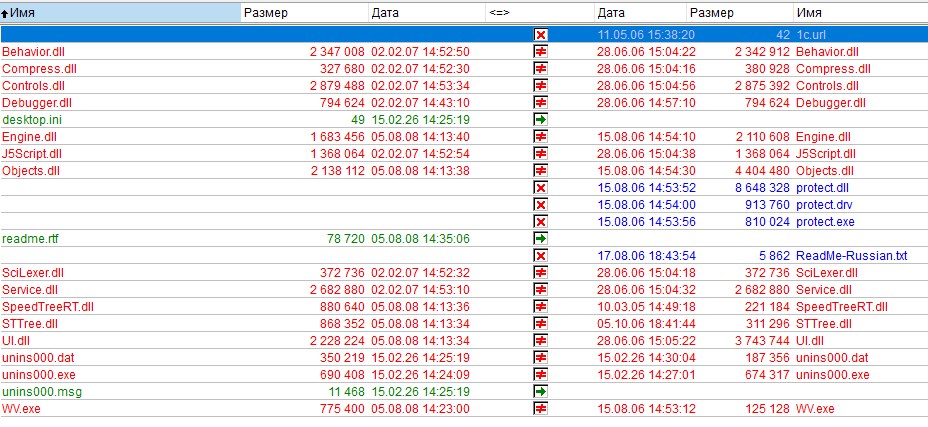This screenshot has height=427, width=928.
Task: Click the not-equal icon in the Engine.dll row
Action: pyautogui.click(x=540, y=137)
